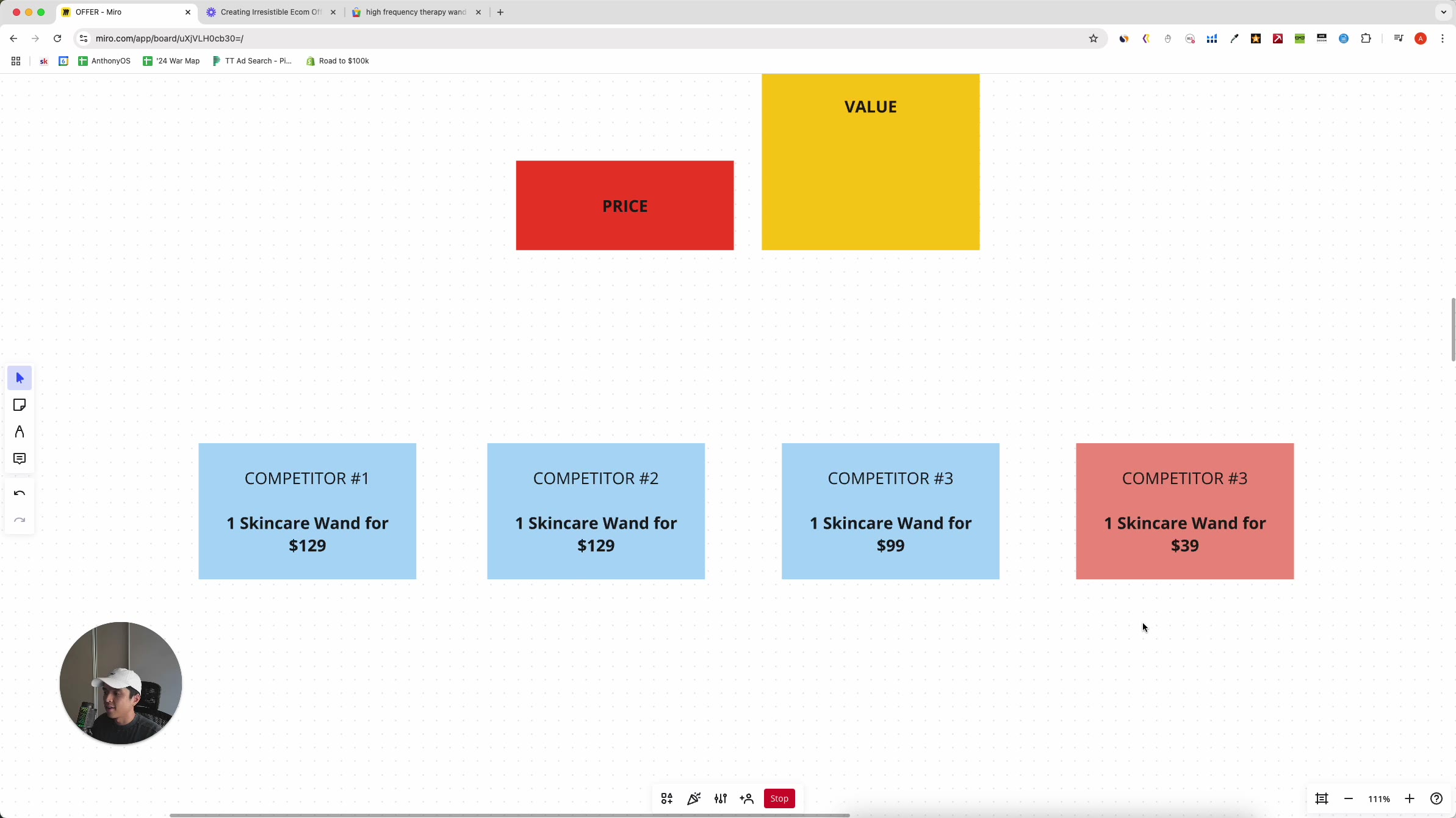This screenshot has height=818, width=1456.
Task: Select the cursor arrow tool in Miro
Action: point(20,378)
